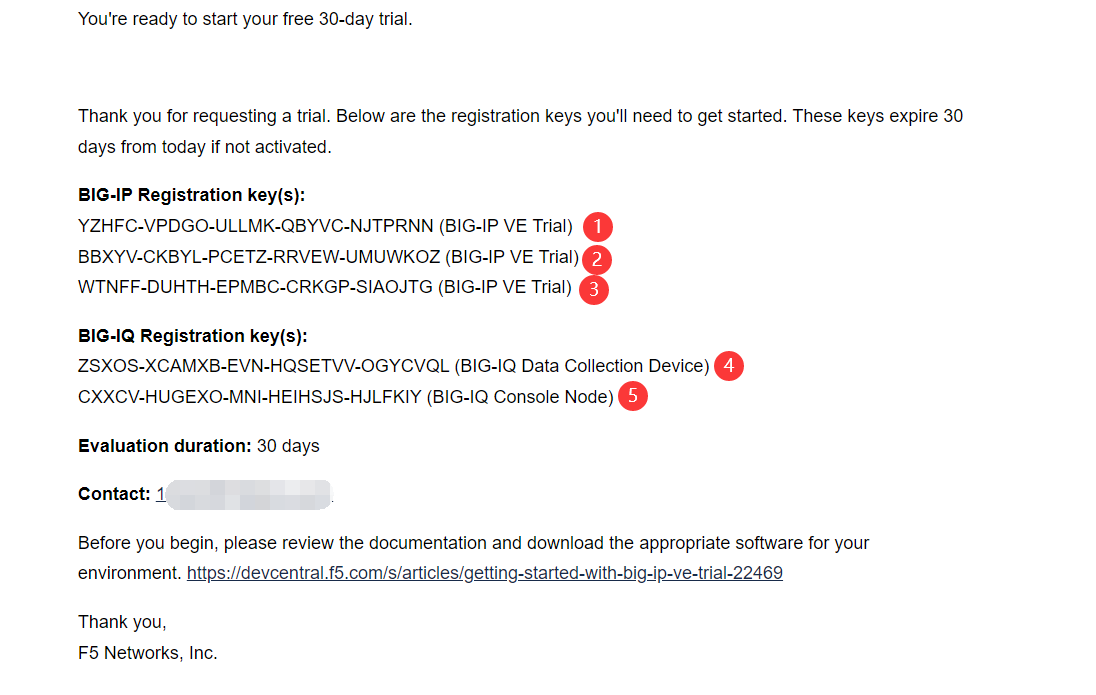Click the BIG-IQ Registration key(s) heading
The width and height of the screenshot is (1096, 695).
click(192, 335)
